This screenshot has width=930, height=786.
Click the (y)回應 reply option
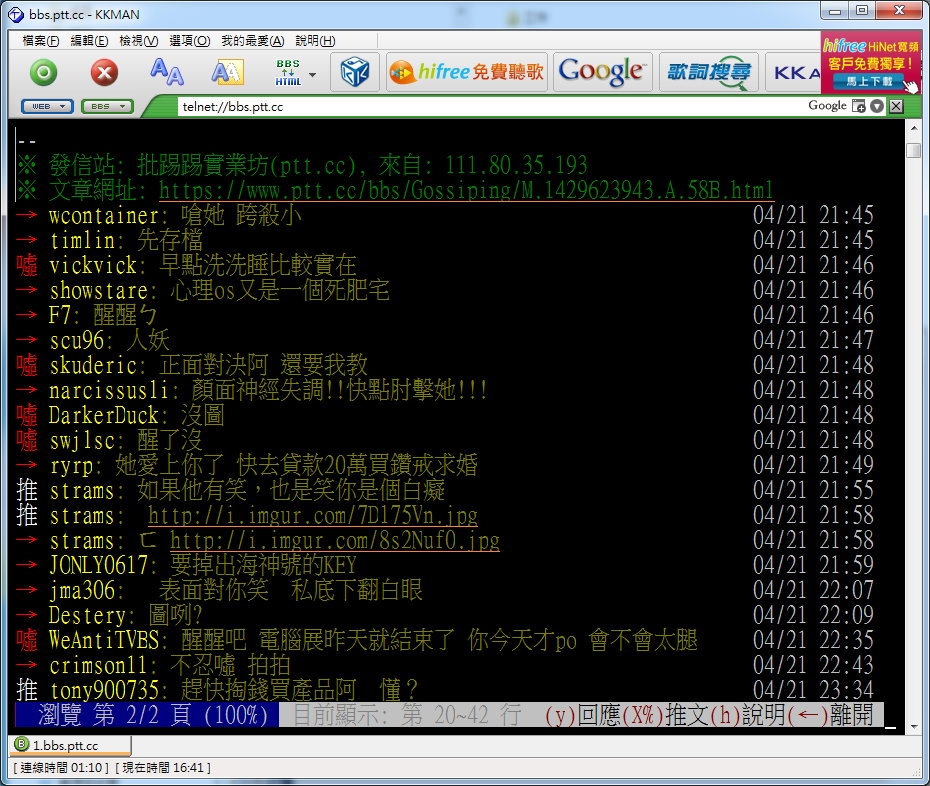[583, 715]
